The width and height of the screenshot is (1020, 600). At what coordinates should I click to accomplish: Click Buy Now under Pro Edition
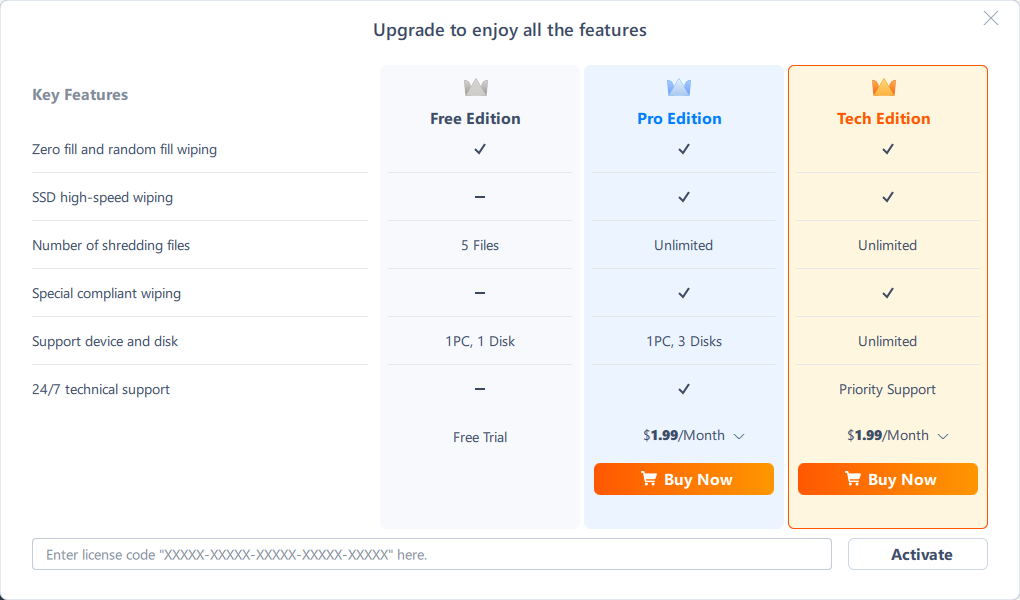[x=684, y=479]
